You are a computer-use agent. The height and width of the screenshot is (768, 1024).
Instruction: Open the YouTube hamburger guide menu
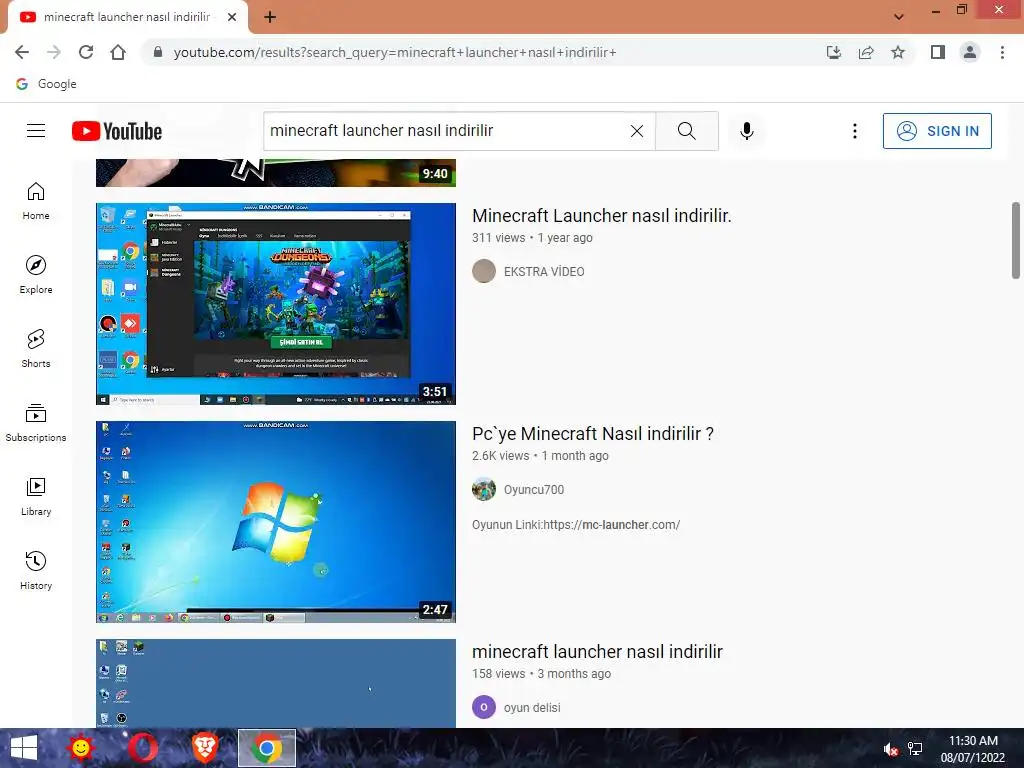[36, 131]
